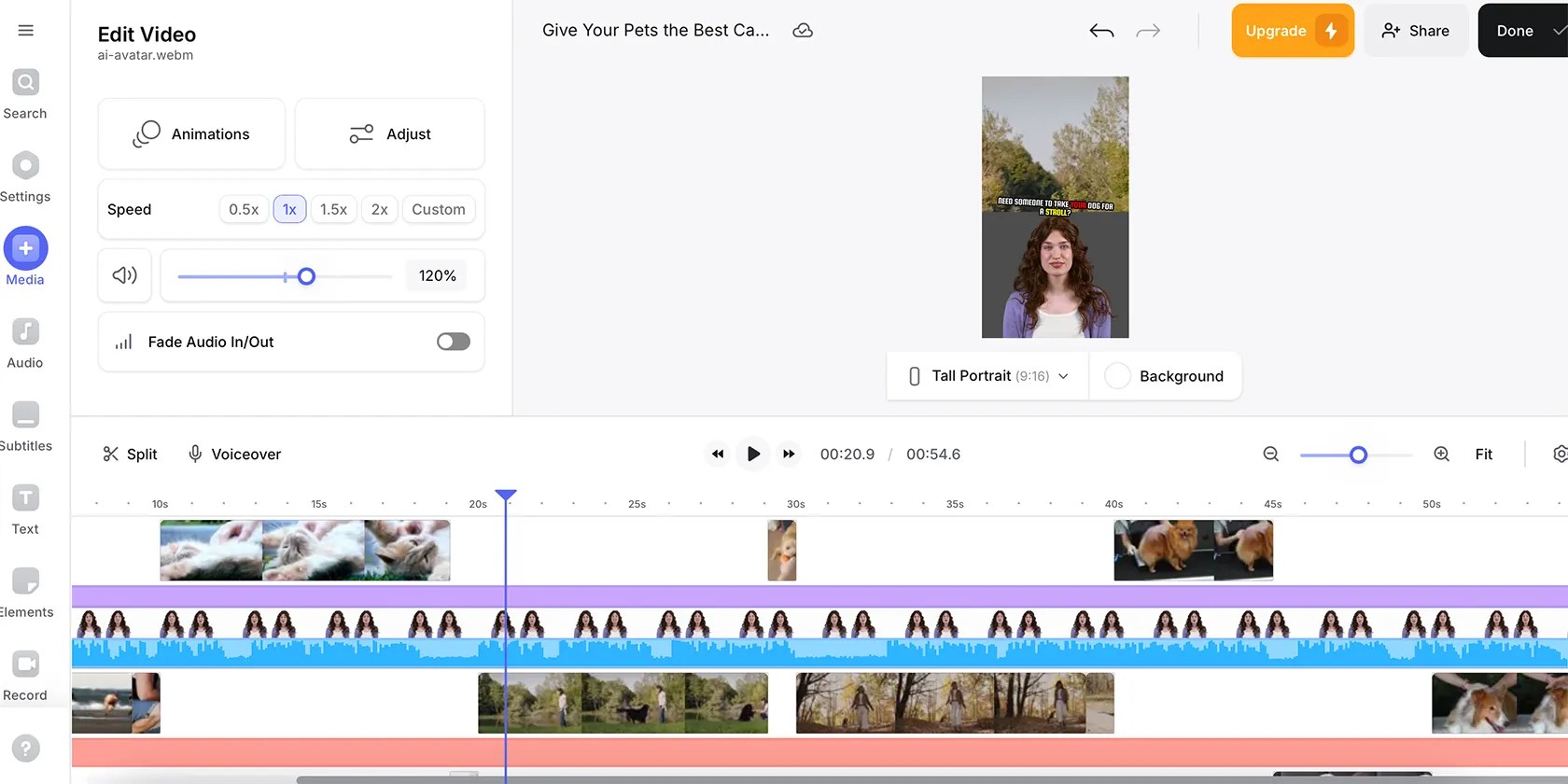Viewport: 1568px width, 784px height.
Task: Select the 1.5x speed option
Action: [x=333, y=209]
